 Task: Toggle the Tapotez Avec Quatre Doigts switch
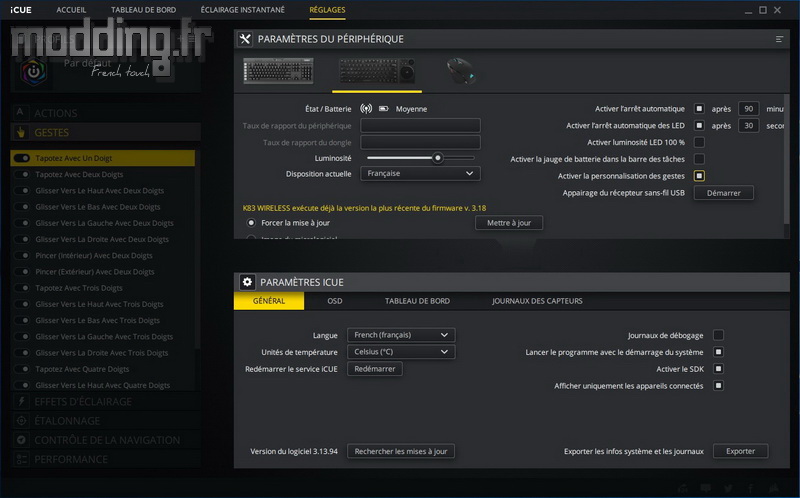coord(22,369)
